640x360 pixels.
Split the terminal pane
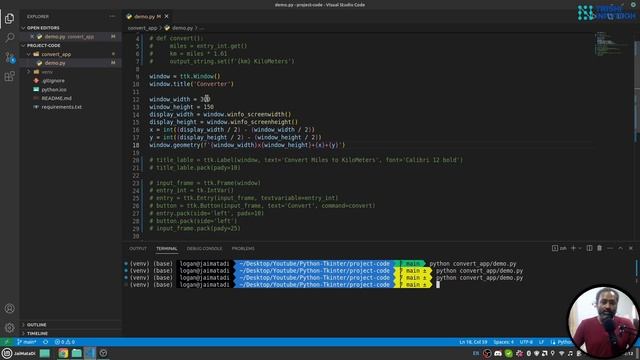589,248
